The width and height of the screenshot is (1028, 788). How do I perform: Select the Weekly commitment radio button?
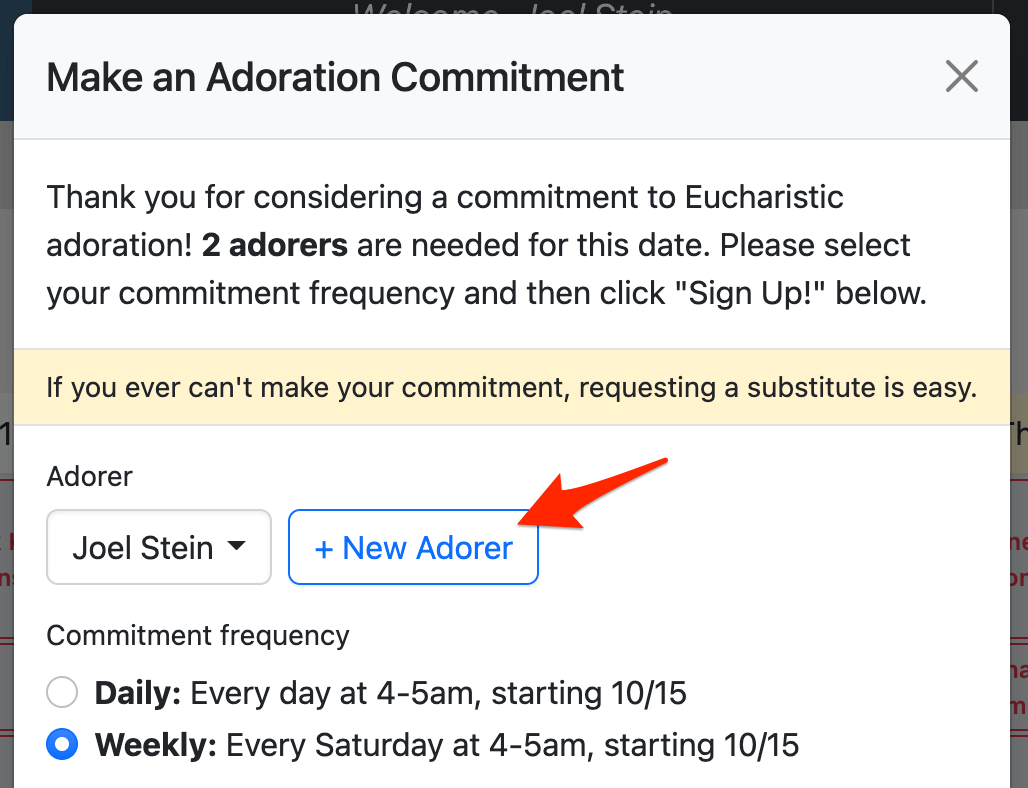pos(62,745)
